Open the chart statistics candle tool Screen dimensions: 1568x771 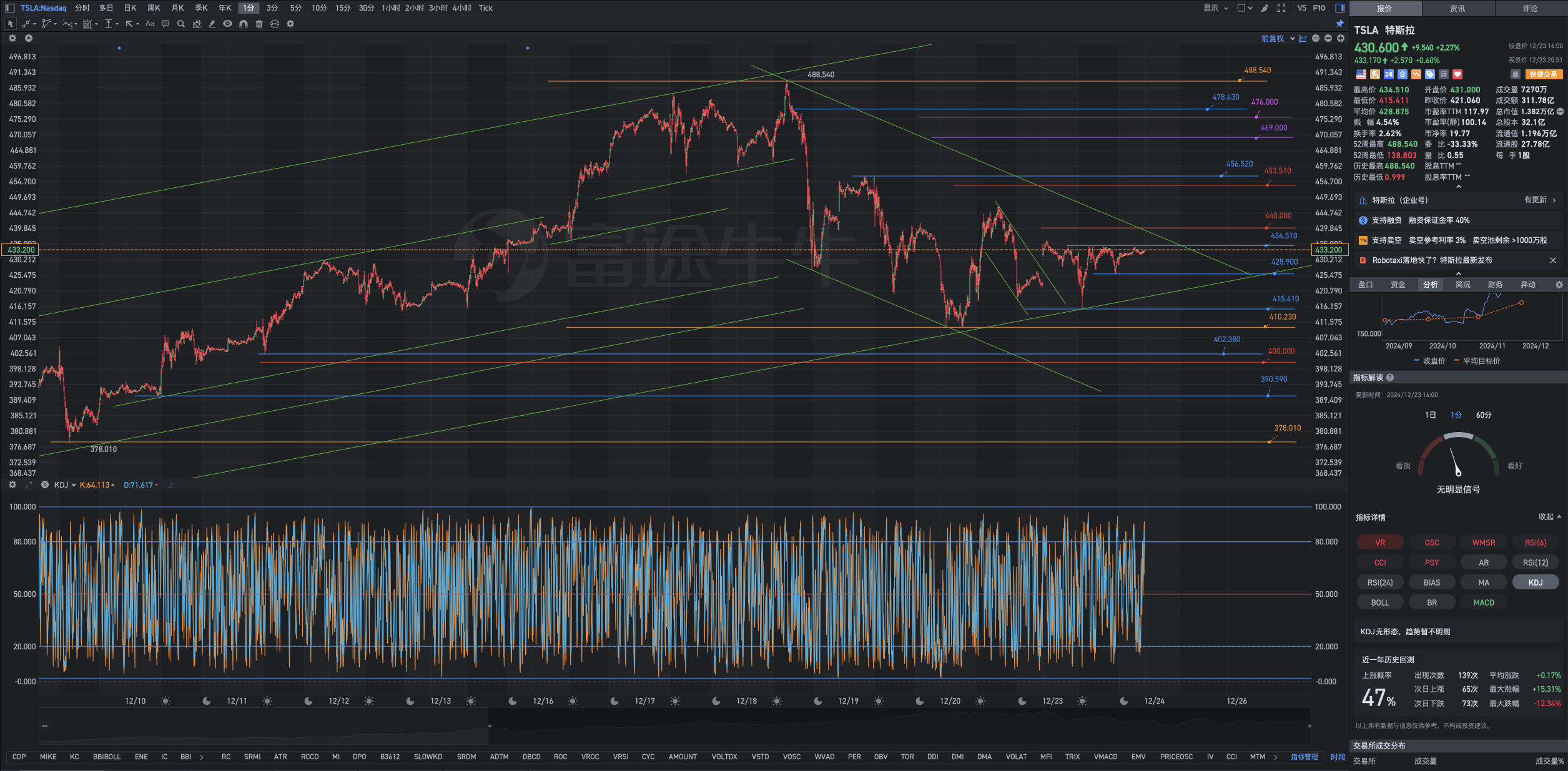pos(197,24)
